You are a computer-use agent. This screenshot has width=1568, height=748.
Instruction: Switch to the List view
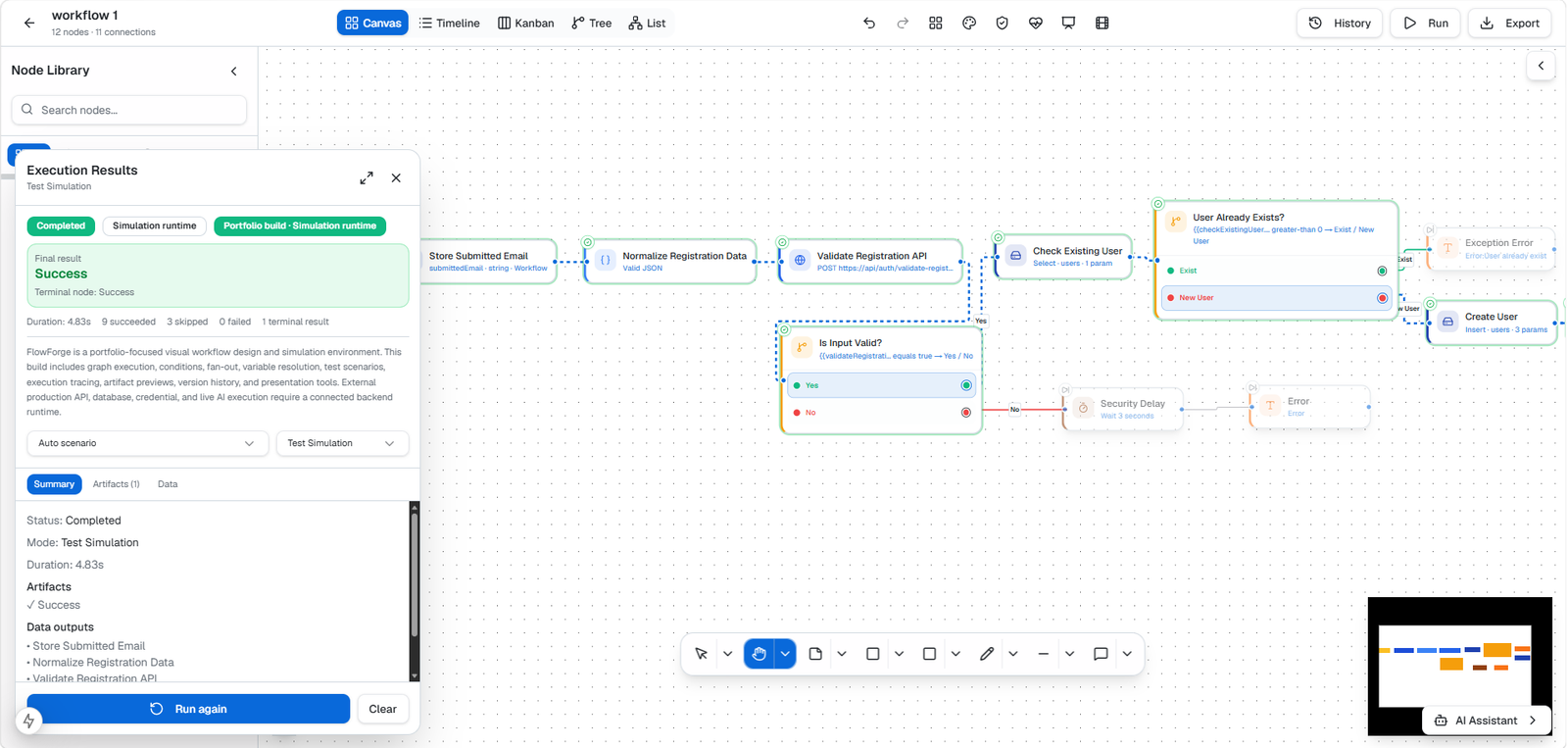click(x=648, y=23)
